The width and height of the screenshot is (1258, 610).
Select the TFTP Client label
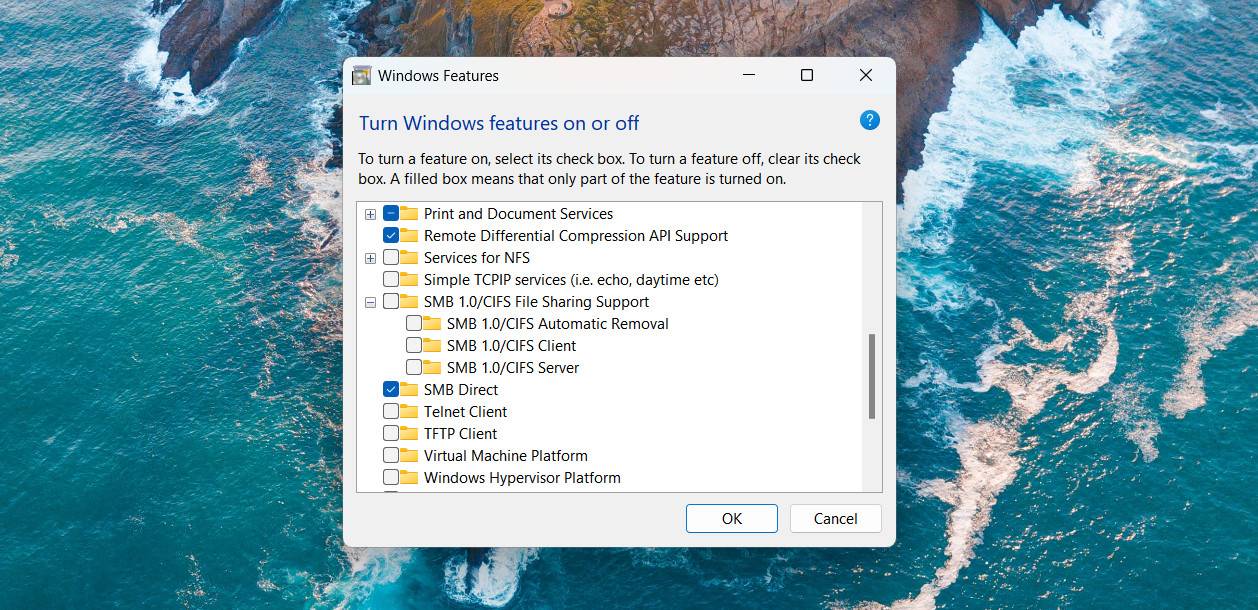pyautogui.click(x=460, y=433)
